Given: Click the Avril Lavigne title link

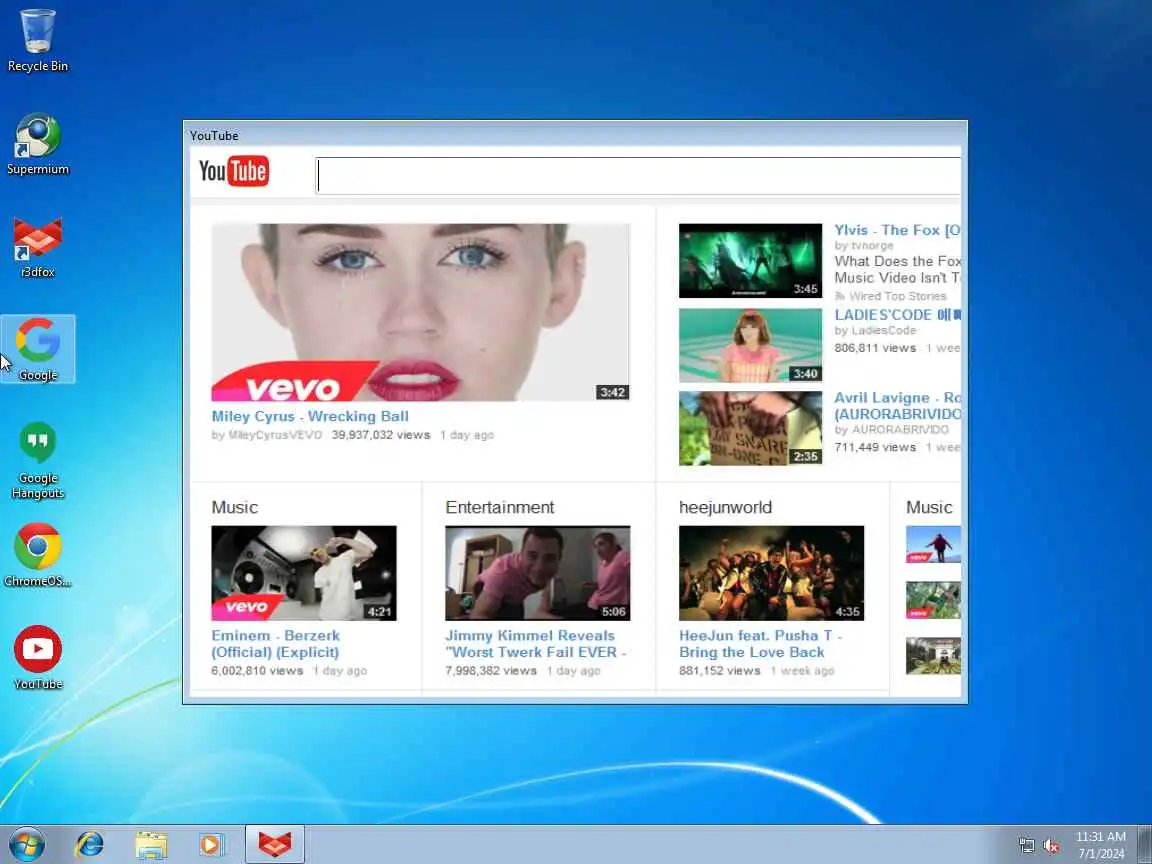Looking at the screenshot, I should (x=897, y=406).
